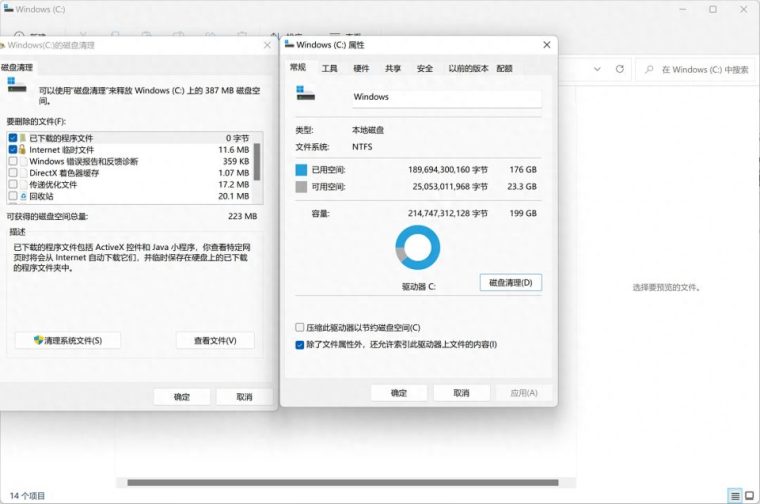This screenshot has height=504, width=760.
Task: Edit the drive name field containing Windows
Action: point(447,97)
